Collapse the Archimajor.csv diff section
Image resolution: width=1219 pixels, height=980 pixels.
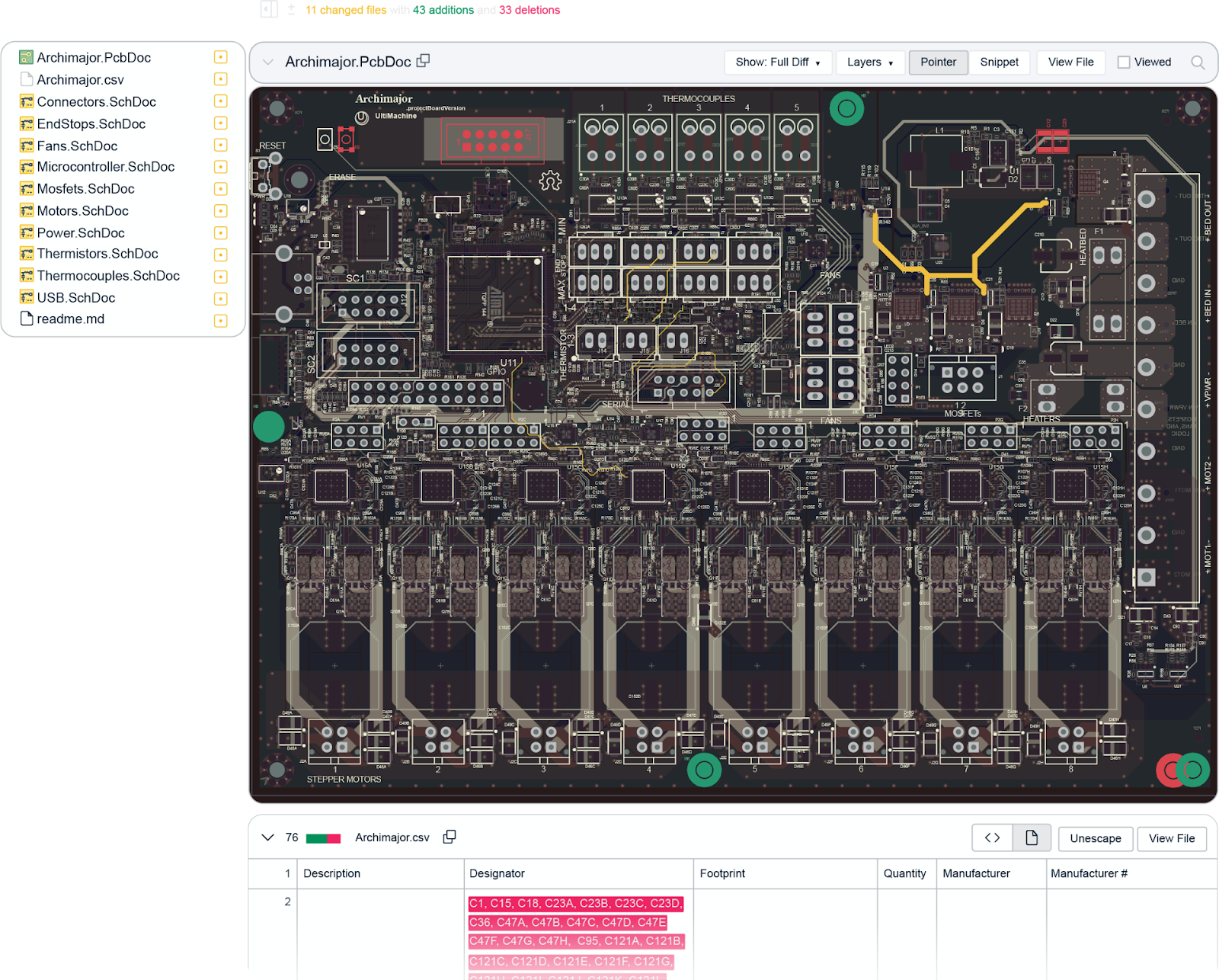coord(267,837)
